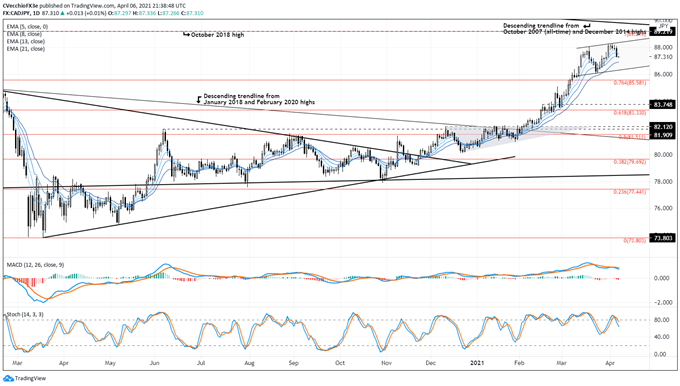The width and height of the screenshot is (680, 386).
Task: Click the Jun label on time axis
Action: coord(154,363)
